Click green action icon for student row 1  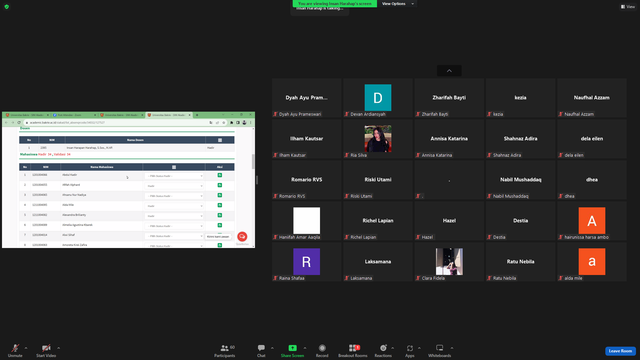(220, 175)
